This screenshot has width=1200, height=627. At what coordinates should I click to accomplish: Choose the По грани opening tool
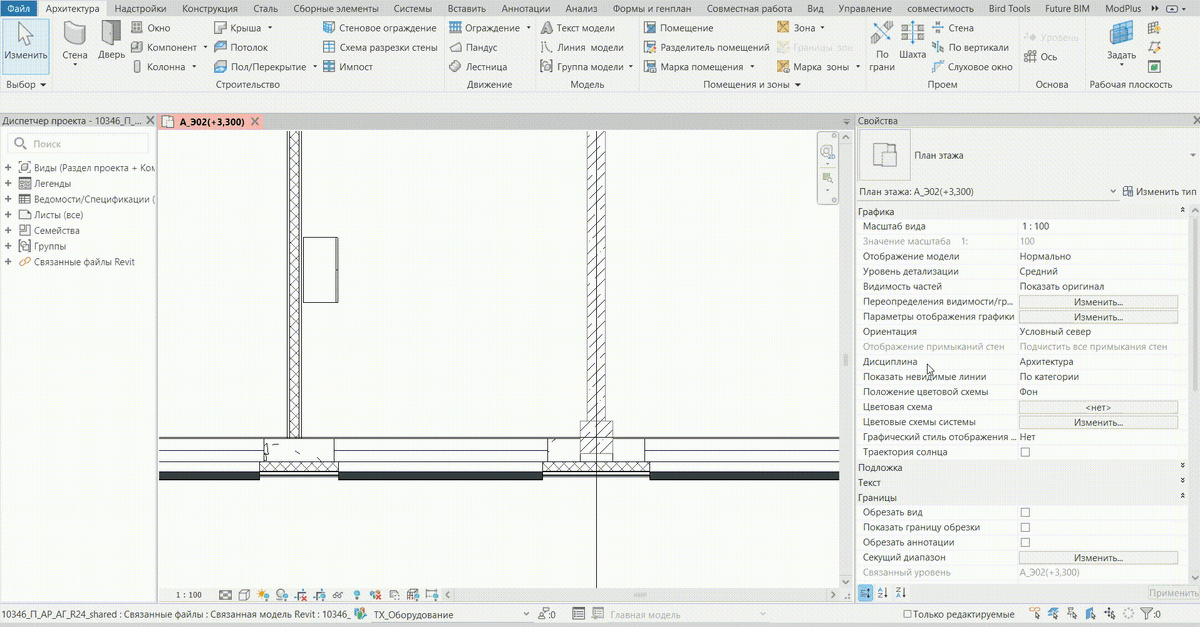coord(881,47)
